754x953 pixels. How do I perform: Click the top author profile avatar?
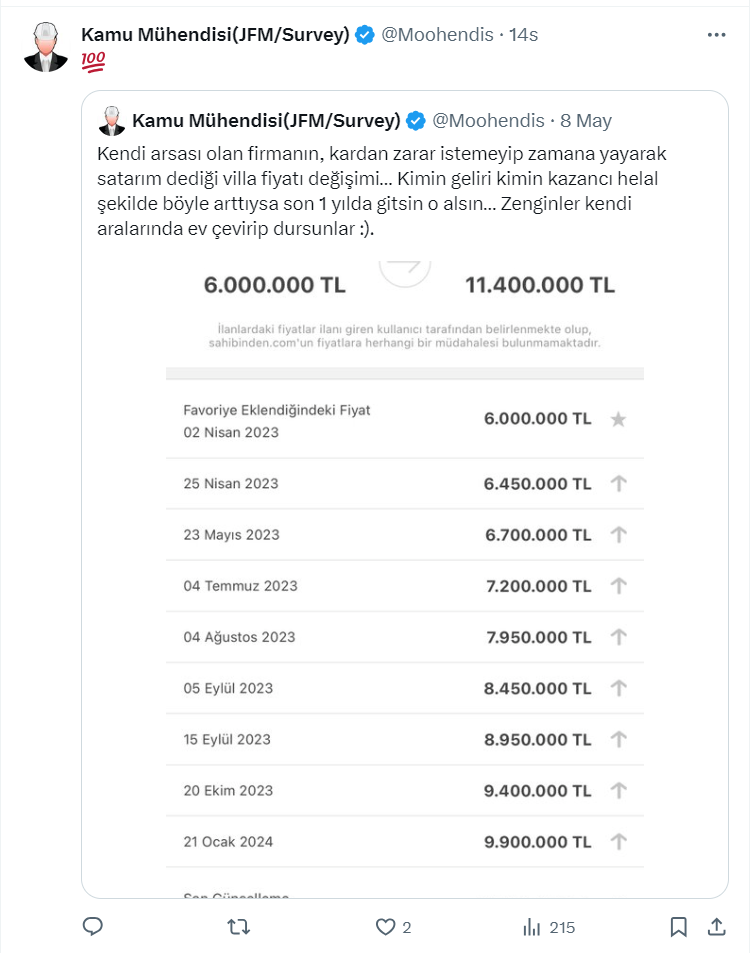click(x=45, y=48)
